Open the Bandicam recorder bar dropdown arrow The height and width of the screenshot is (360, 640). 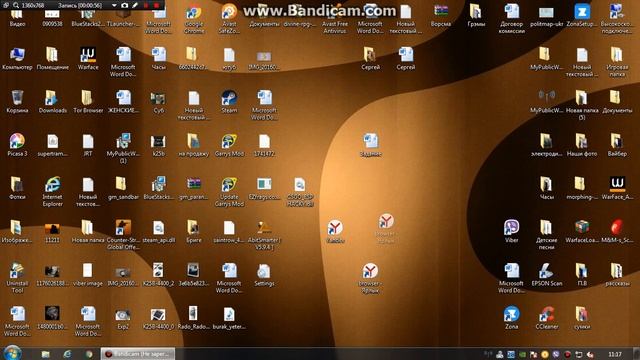pyautogui.click(x=114, y=5)
